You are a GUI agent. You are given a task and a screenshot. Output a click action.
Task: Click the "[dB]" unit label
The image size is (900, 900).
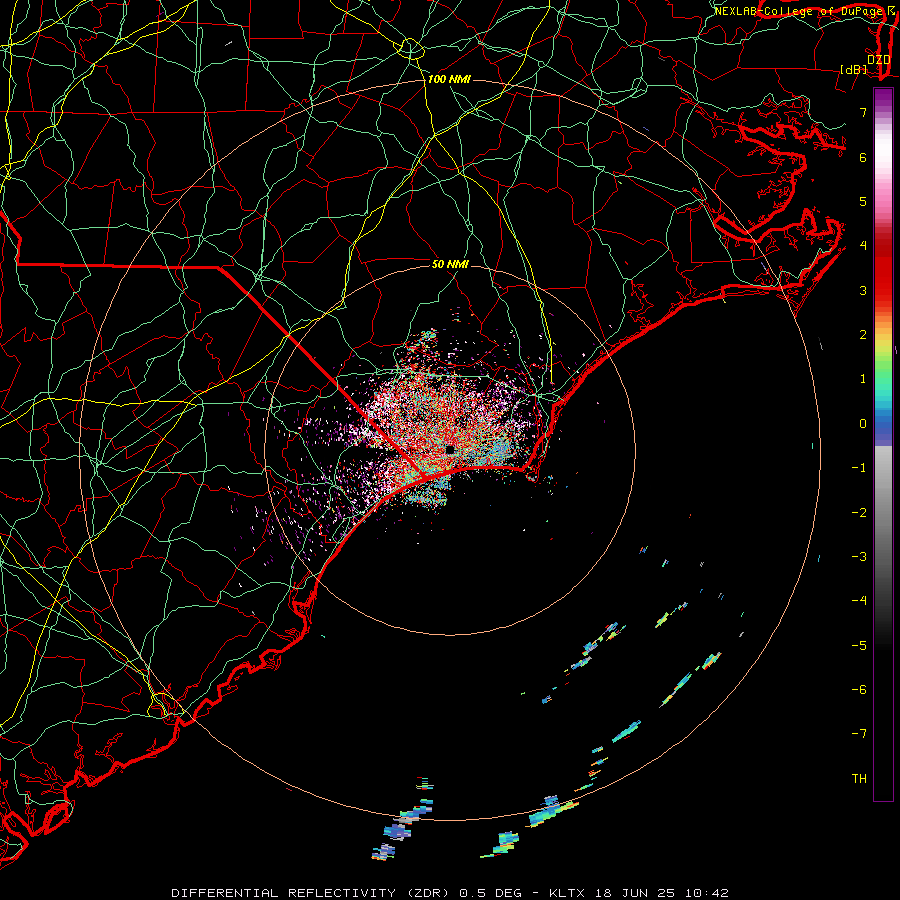click(x=854, y=69)
